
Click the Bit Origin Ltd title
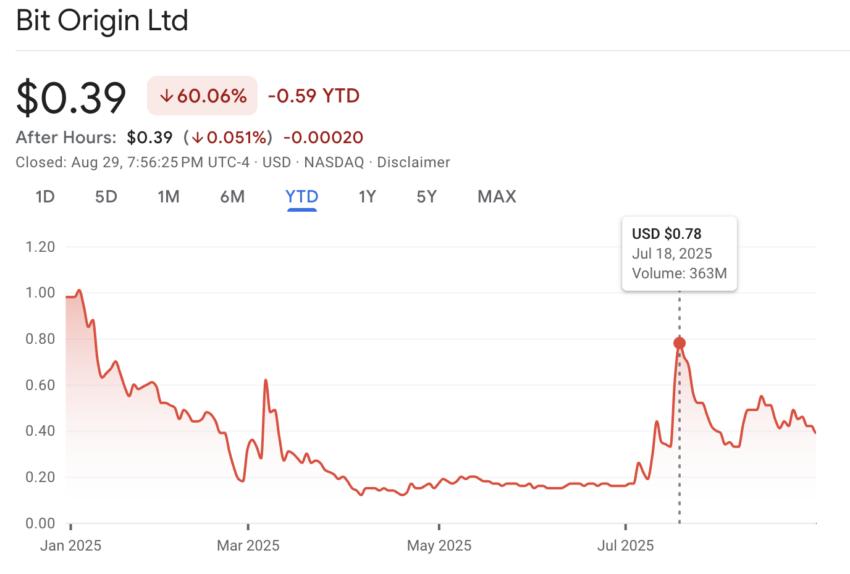(x=102, y=21)
